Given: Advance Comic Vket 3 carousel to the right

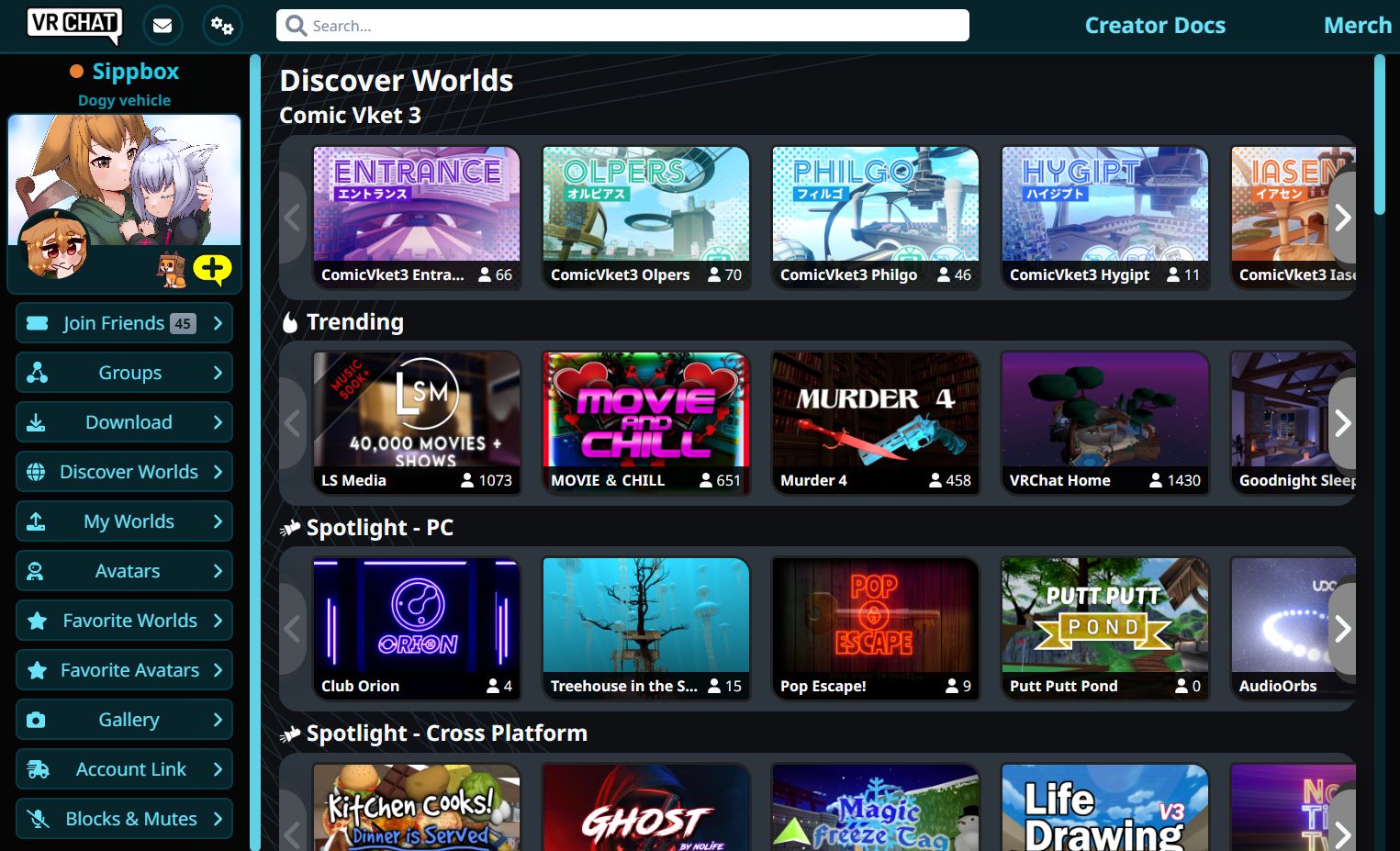Looking at the screenshot, I should click(1342, 218).
